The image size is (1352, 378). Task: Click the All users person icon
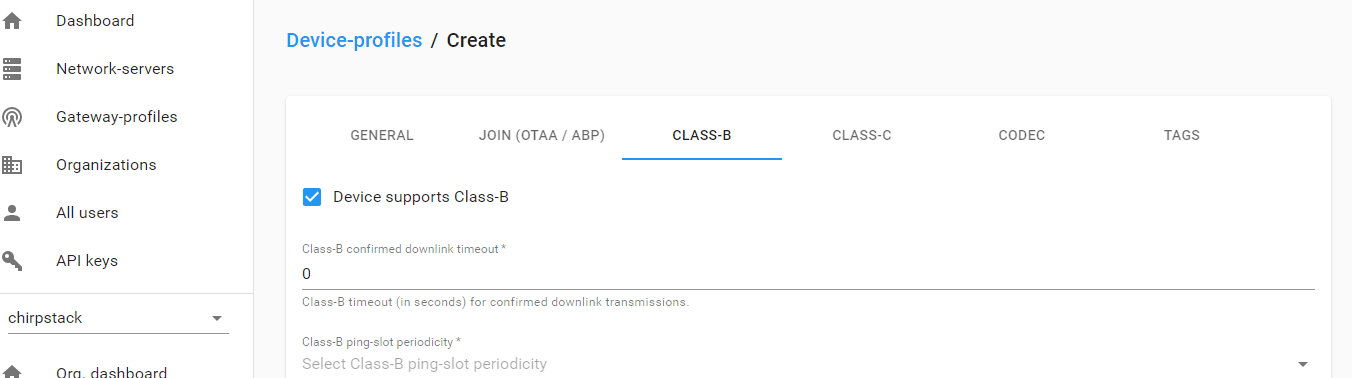click(12, 213)
